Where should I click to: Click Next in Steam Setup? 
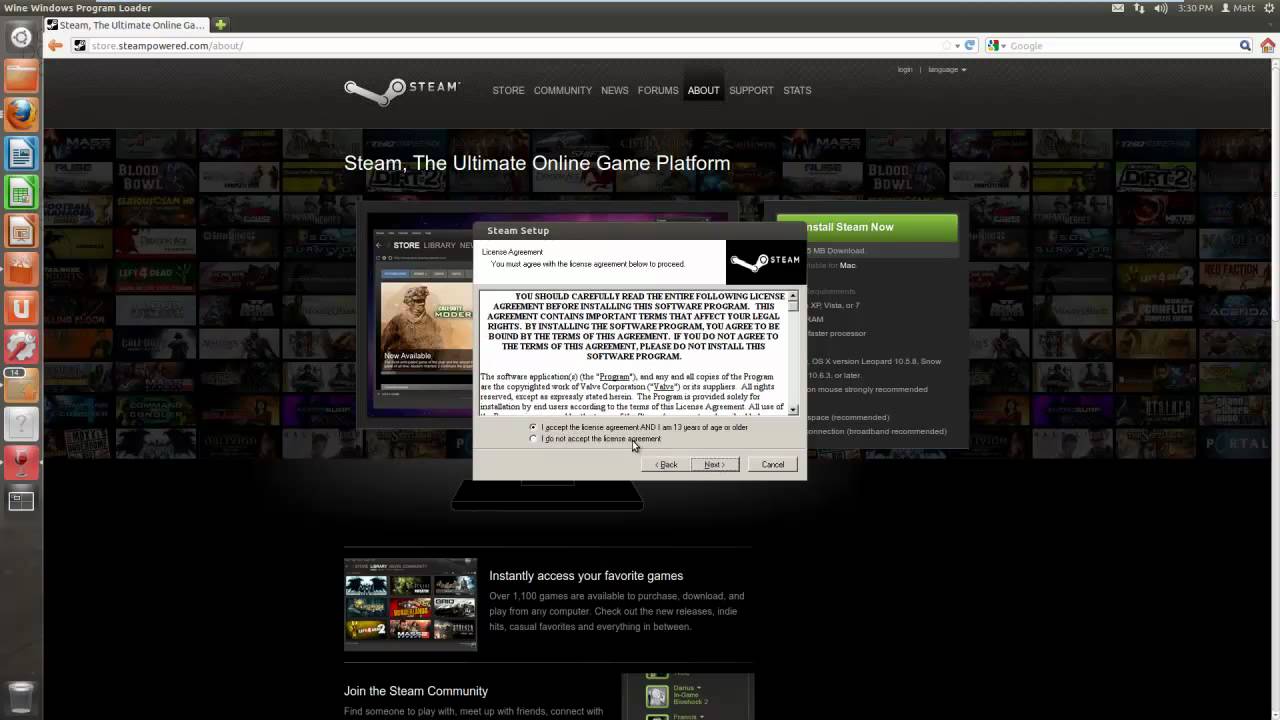coord(715,464)
